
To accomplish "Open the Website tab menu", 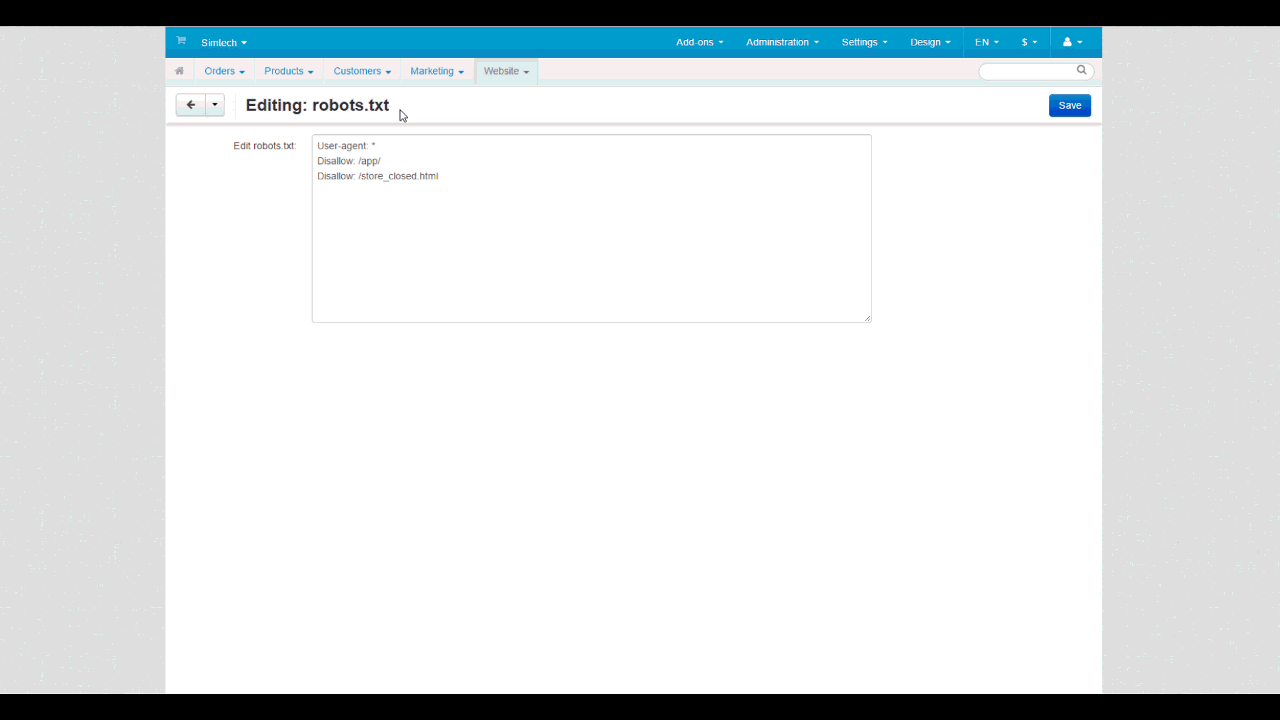I will (506, 71).
